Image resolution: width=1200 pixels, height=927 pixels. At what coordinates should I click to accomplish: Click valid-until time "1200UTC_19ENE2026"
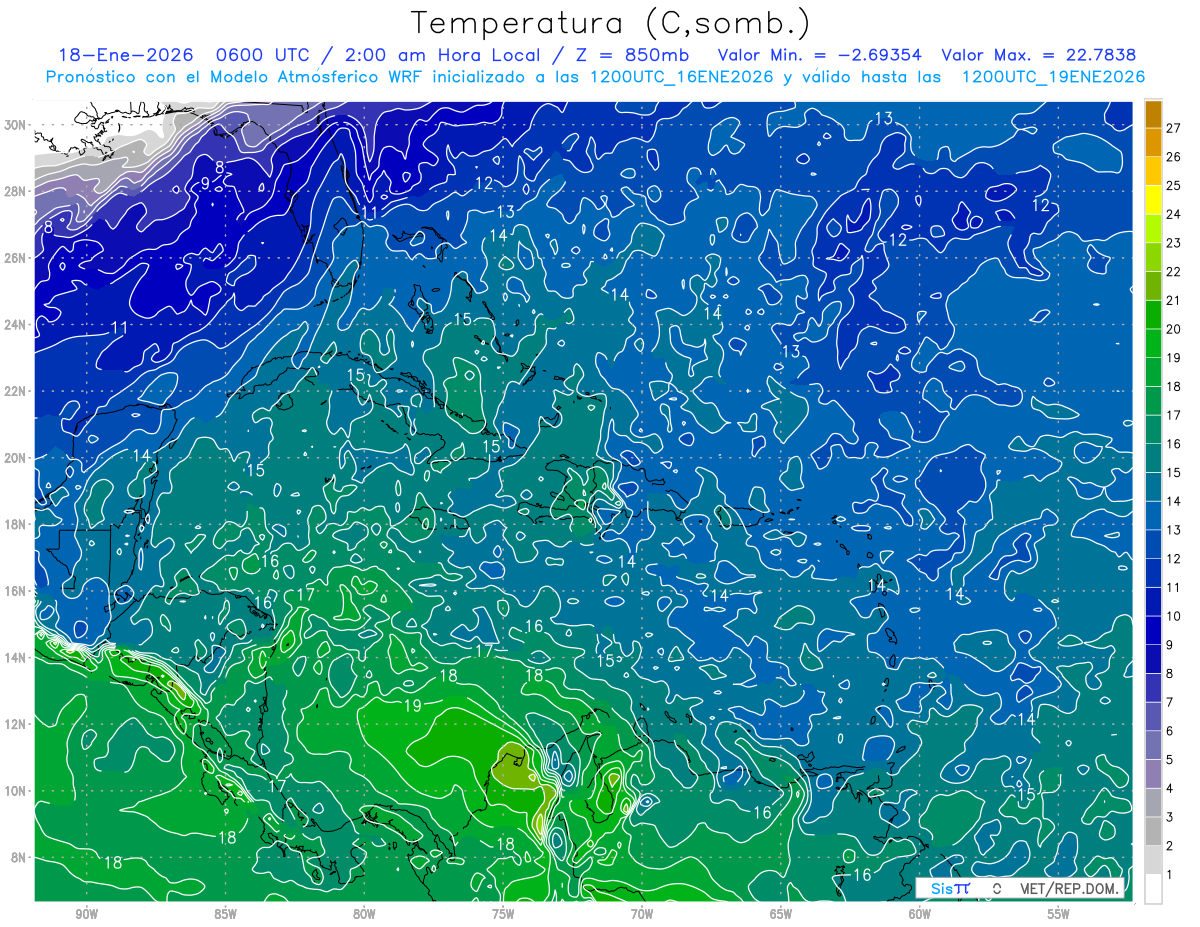(1053, 77)
